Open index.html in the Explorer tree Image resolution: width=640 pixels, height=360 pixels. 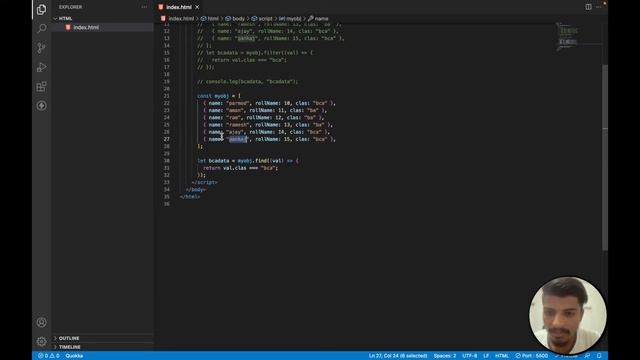pos(86,27)
